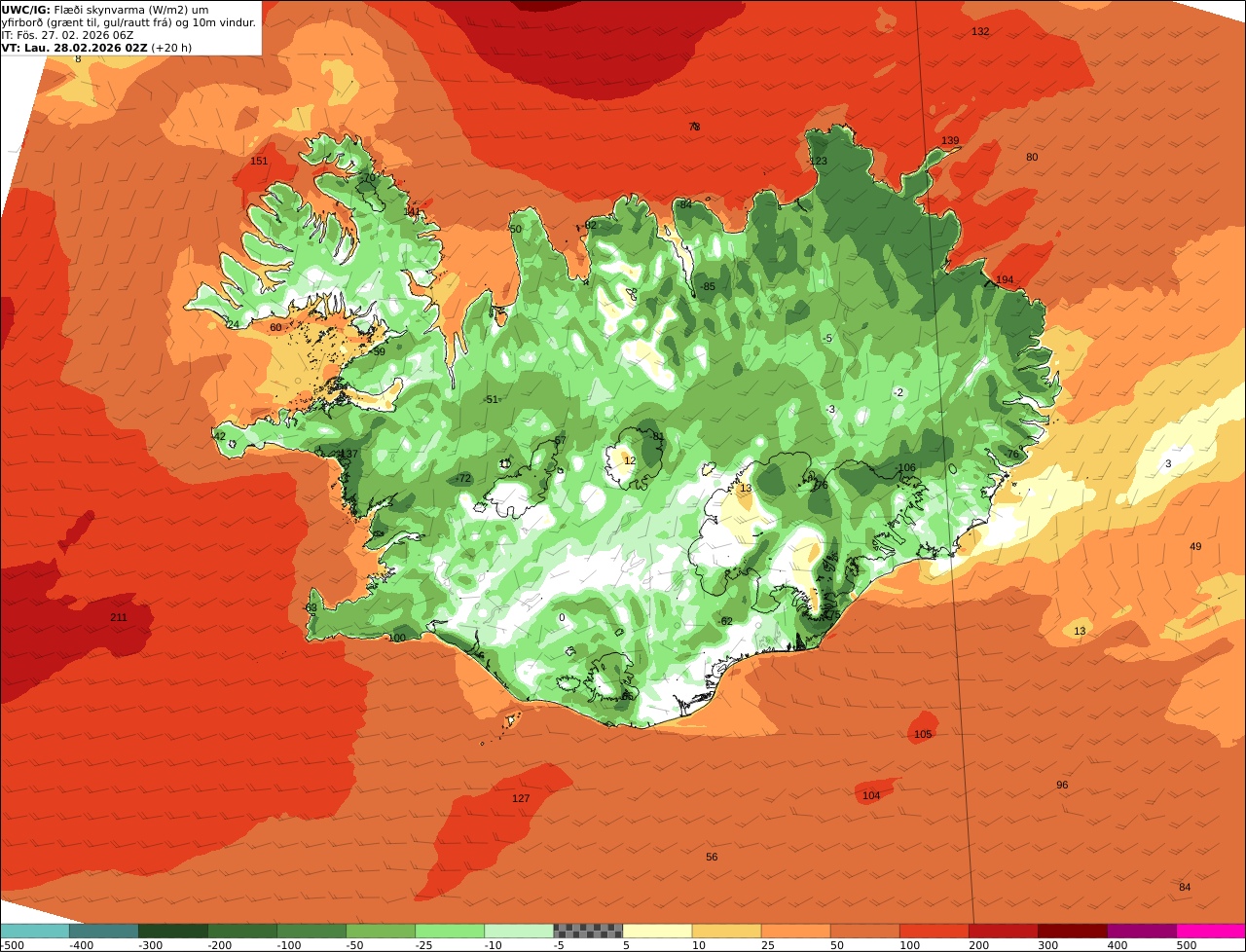Select the pale green -10 to -5 swatch
1246x952 pixels.
point(519,931)
